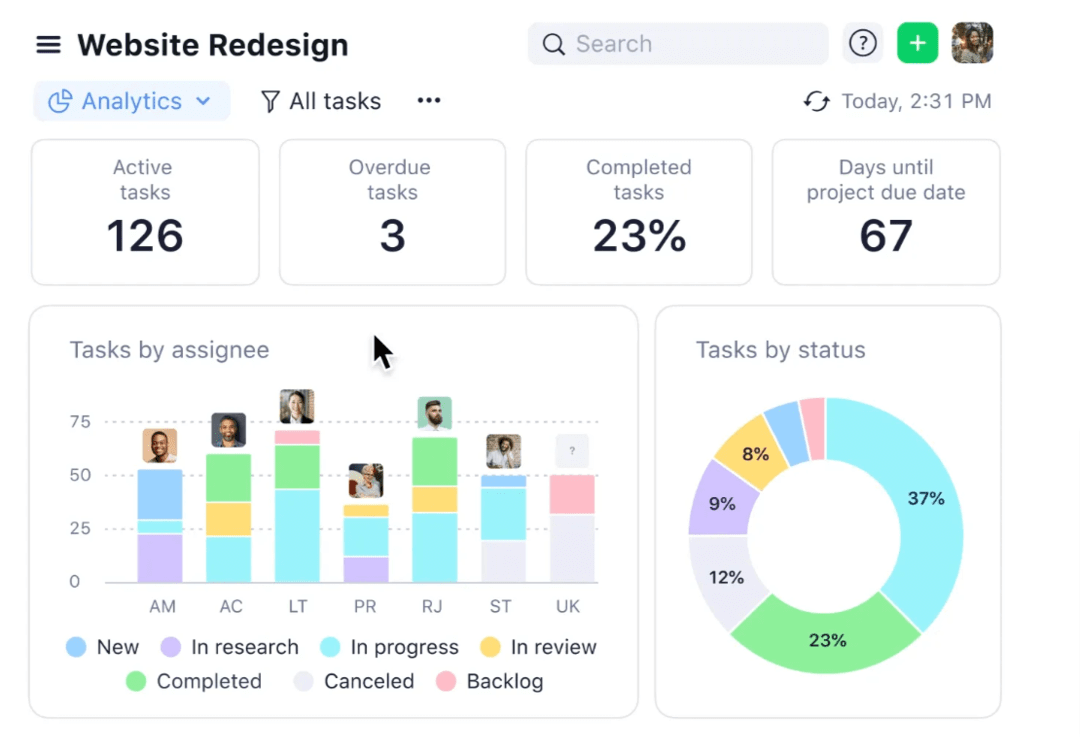Click the Today 2:31 PM timestamp

(916, 101)
